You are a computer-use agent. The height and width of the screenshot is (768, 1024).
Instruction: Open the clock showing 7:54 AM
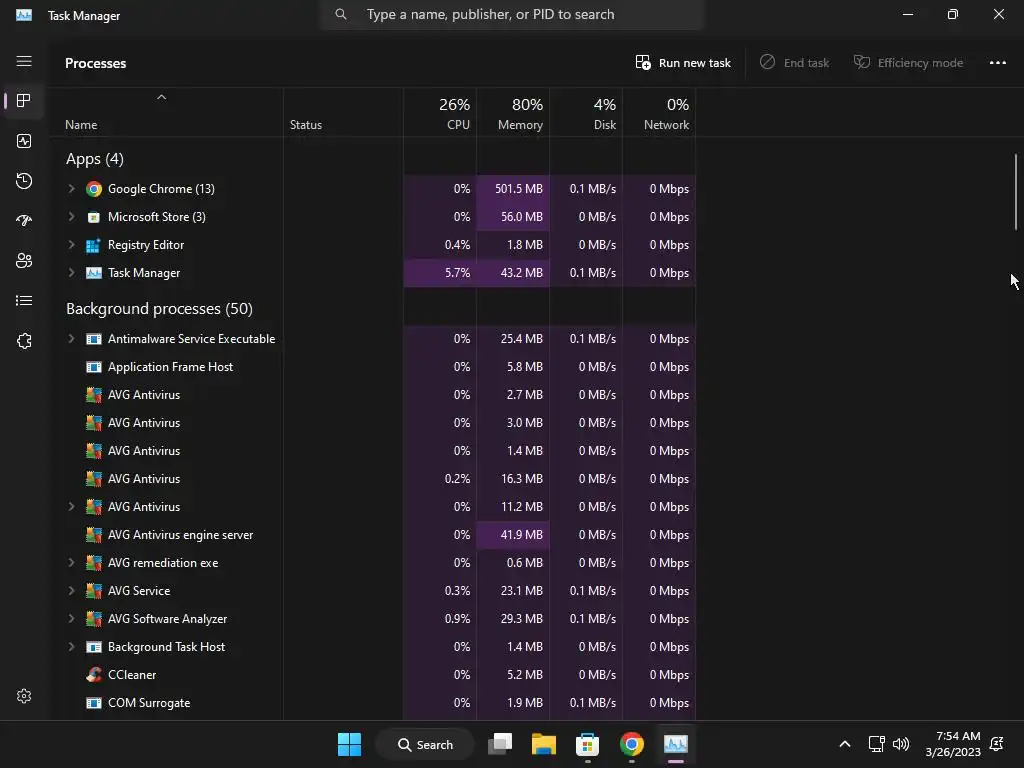point(953,744)
